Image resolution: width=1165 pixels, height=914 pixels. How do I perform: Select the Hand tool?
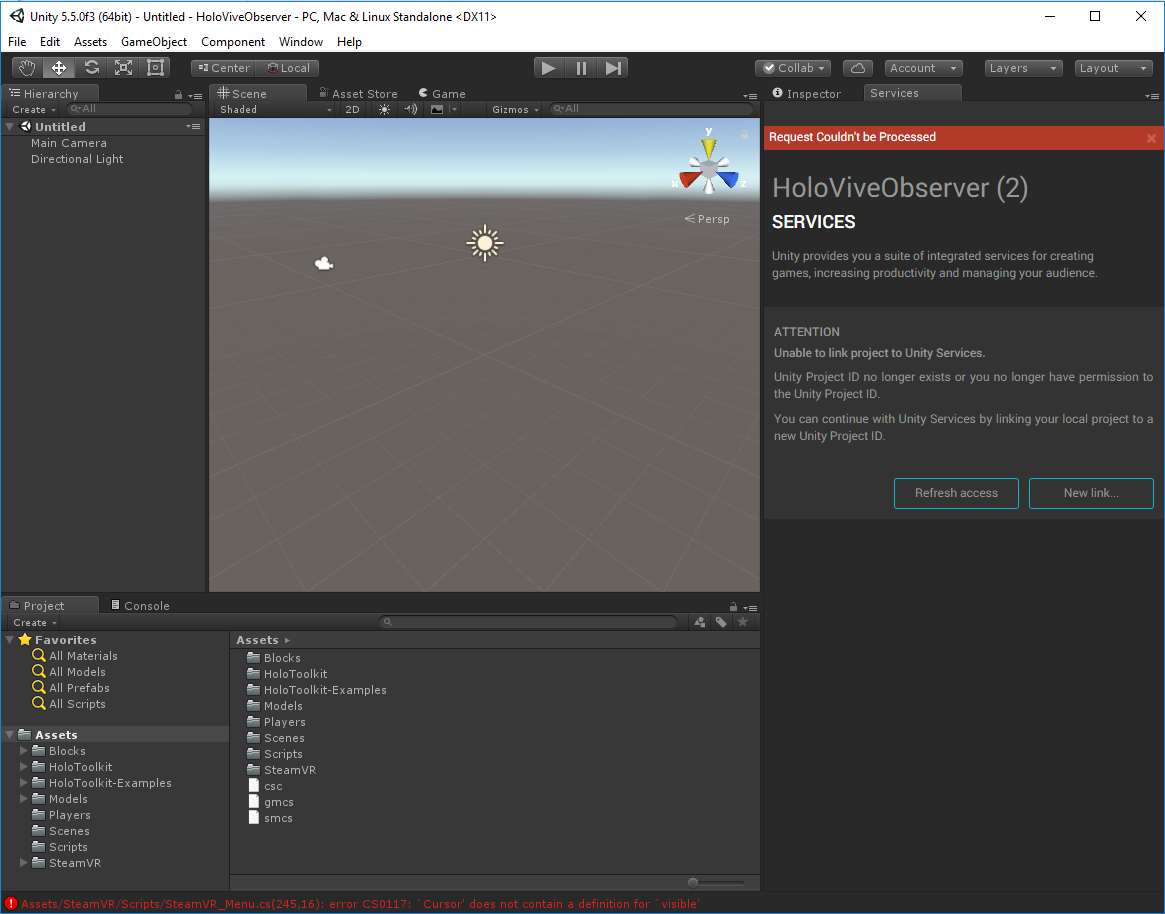pyautogui.click(x=27, y=68)
